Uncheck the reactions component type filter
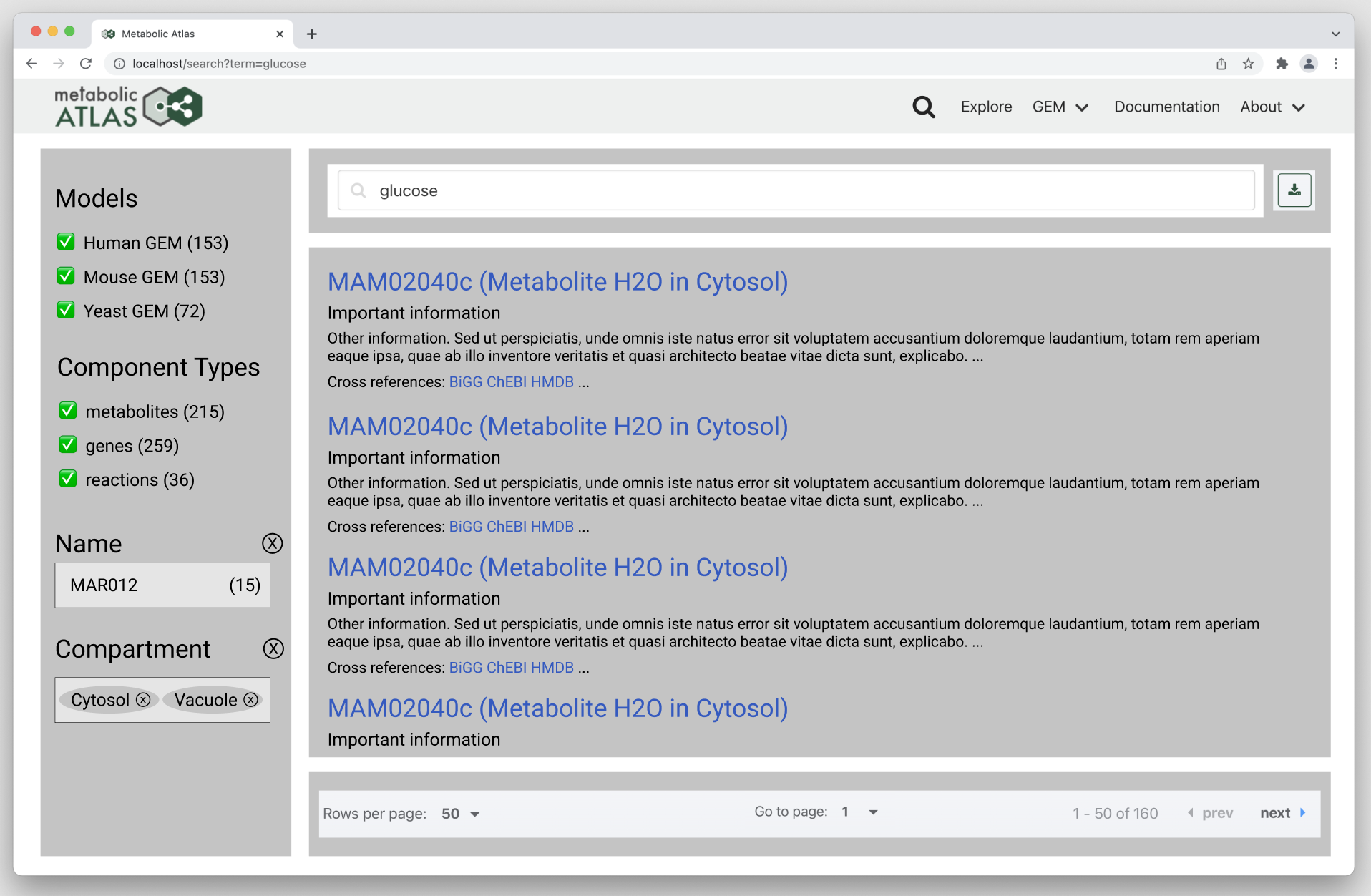This screenshot has width=1371, height=896. point(67,479)
